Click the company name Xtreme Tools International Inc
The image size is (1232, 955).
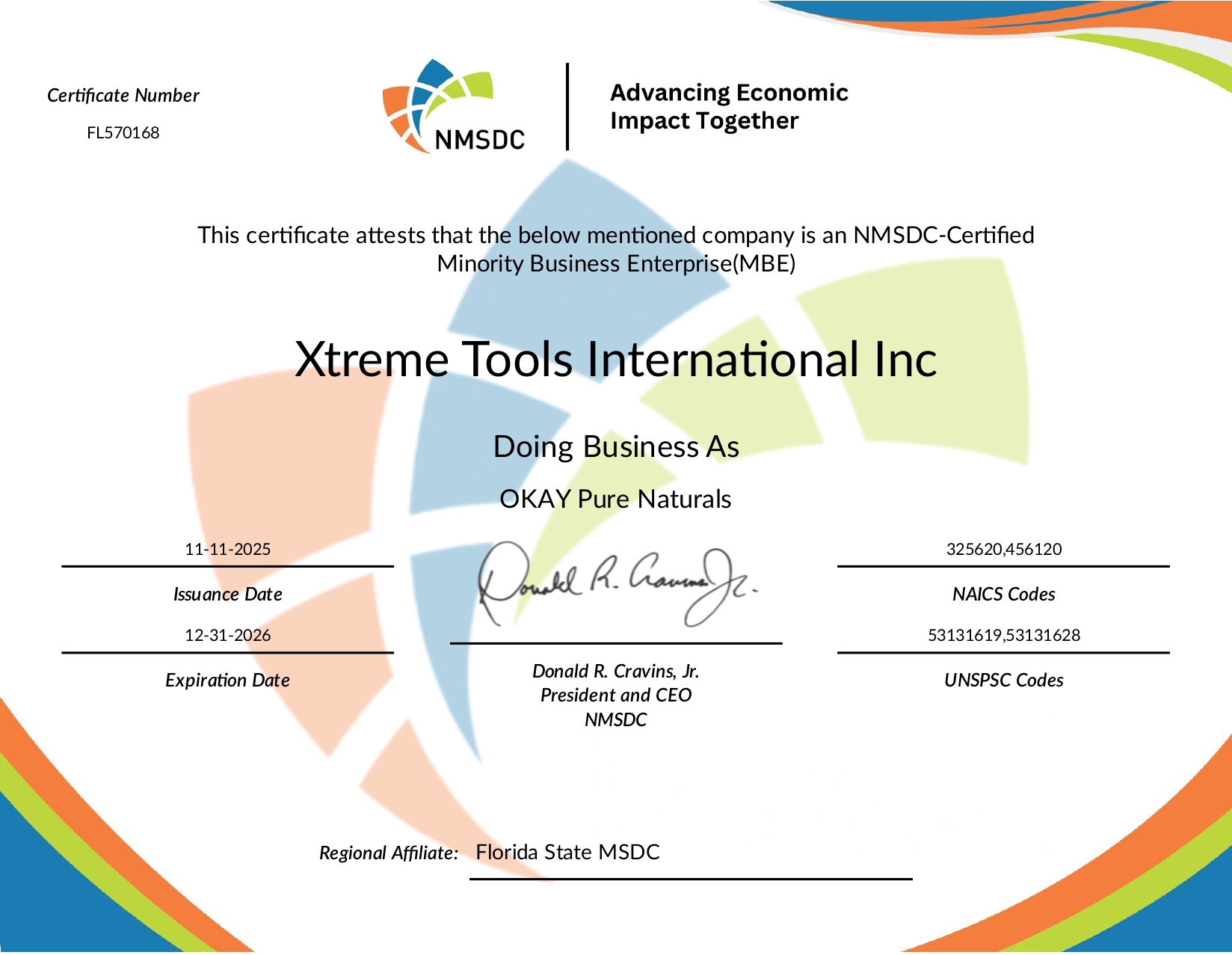click(x=615, y=360)
